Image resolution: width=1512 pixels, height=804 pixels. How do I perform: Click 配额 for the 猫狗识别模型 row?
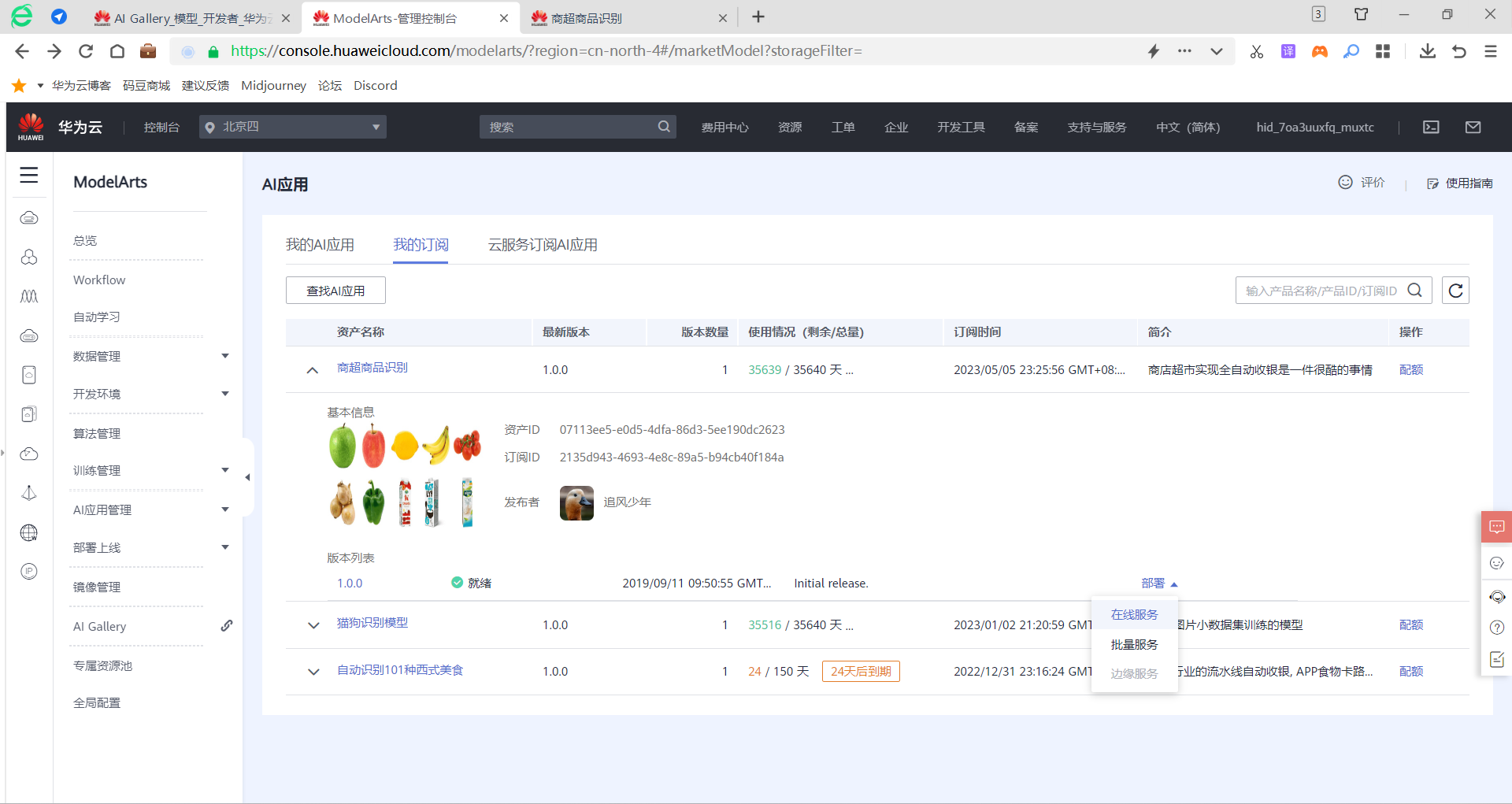(x=1411, y=625)
